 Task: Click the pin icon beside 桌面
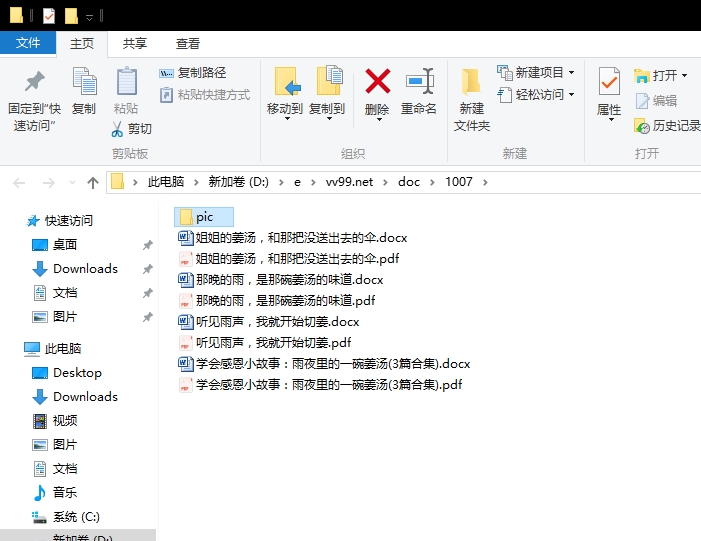pyautogui.click(x=148, y=245)
